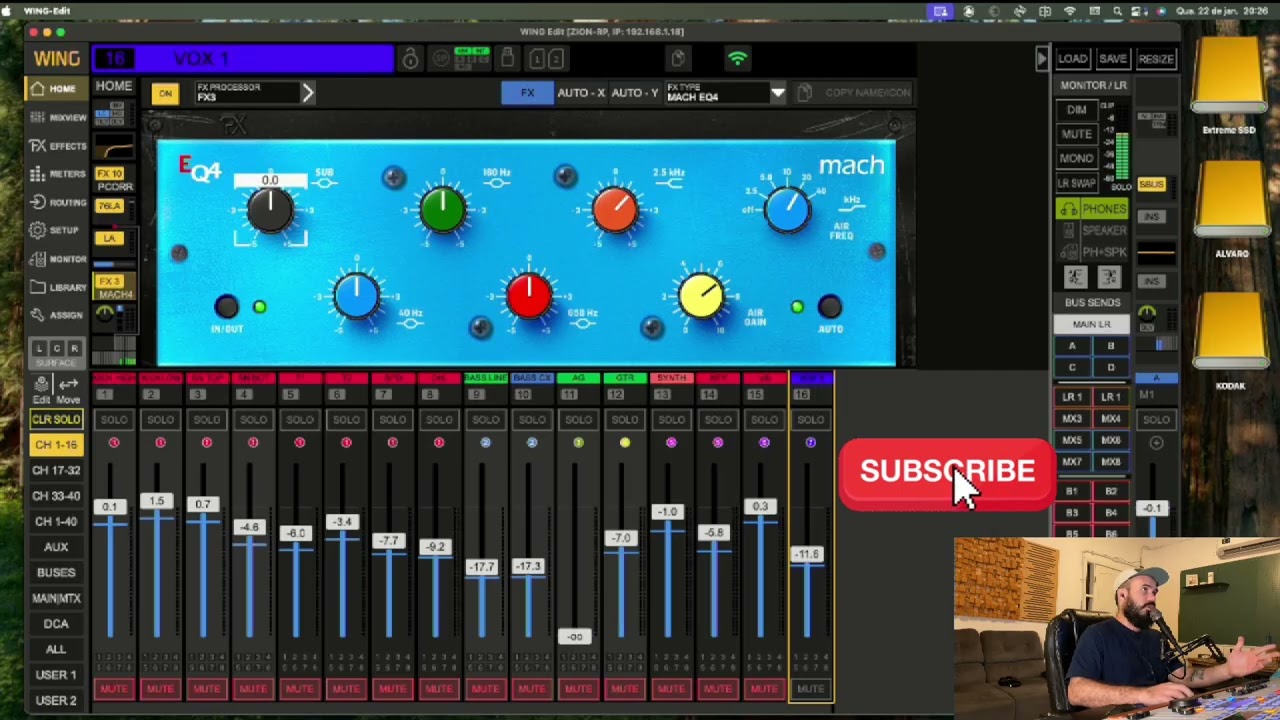Click the yellow AIR GAIN knob
This screenshot has width=1280, height=720.
click(x=701, y=296)
